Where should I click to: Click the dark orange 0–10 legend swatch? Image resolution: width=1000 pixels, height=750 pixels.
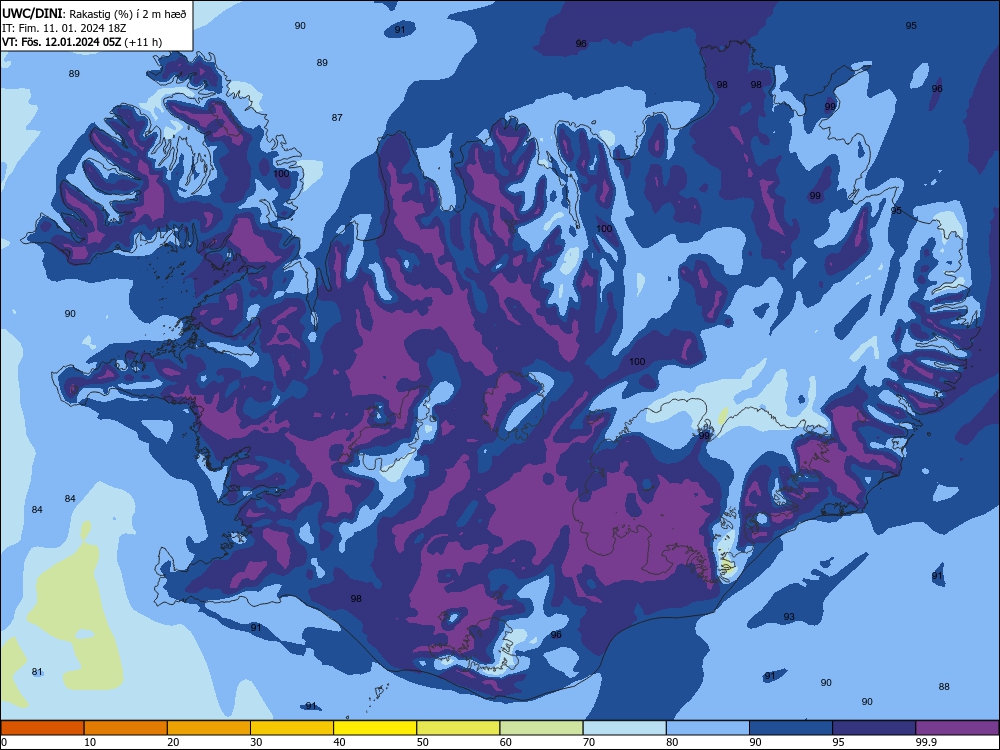click(x=42, y=728)
